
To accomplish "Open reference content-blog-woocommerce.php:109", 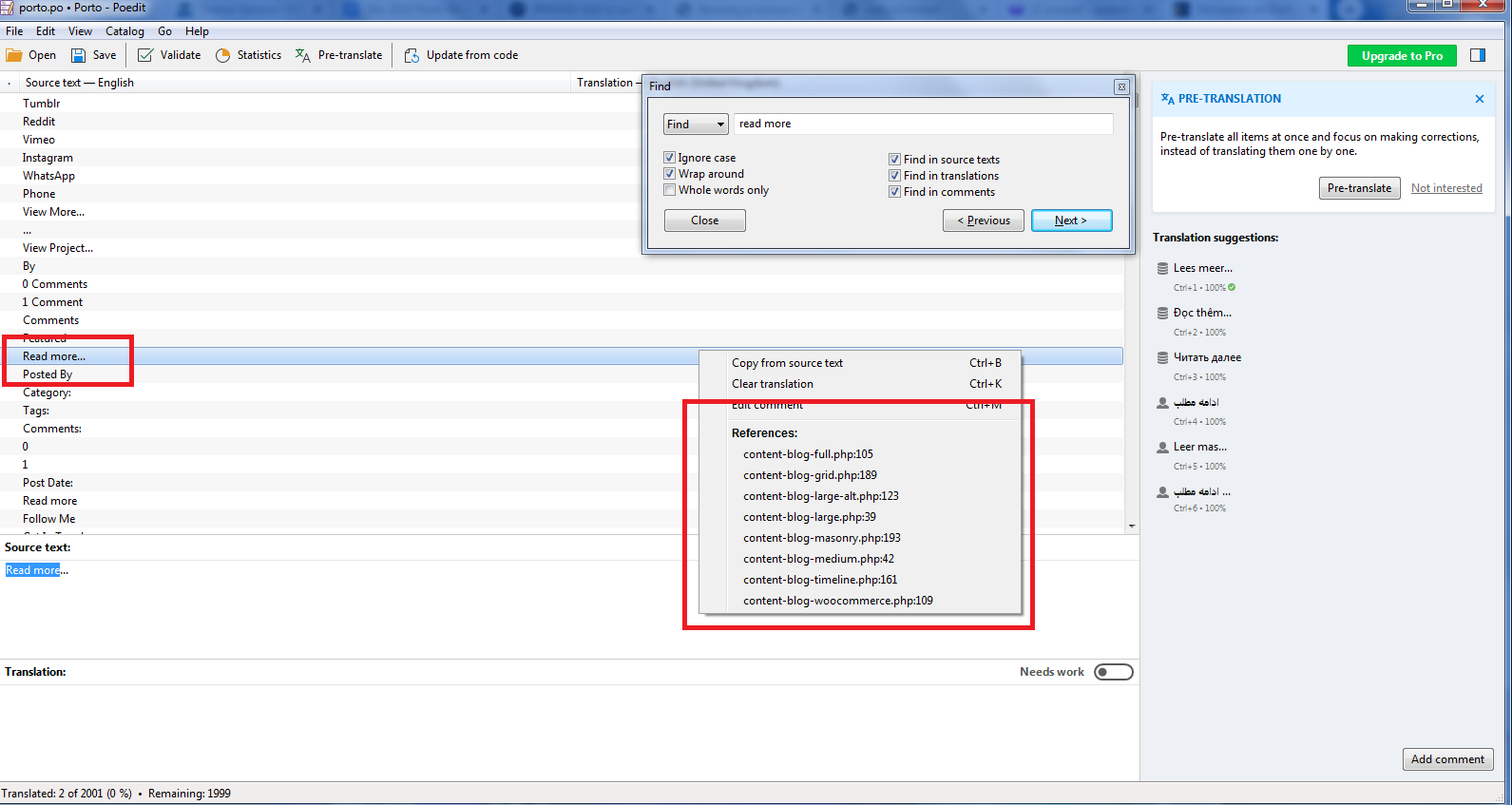I will pyautogui.click(x=838, y=601).
